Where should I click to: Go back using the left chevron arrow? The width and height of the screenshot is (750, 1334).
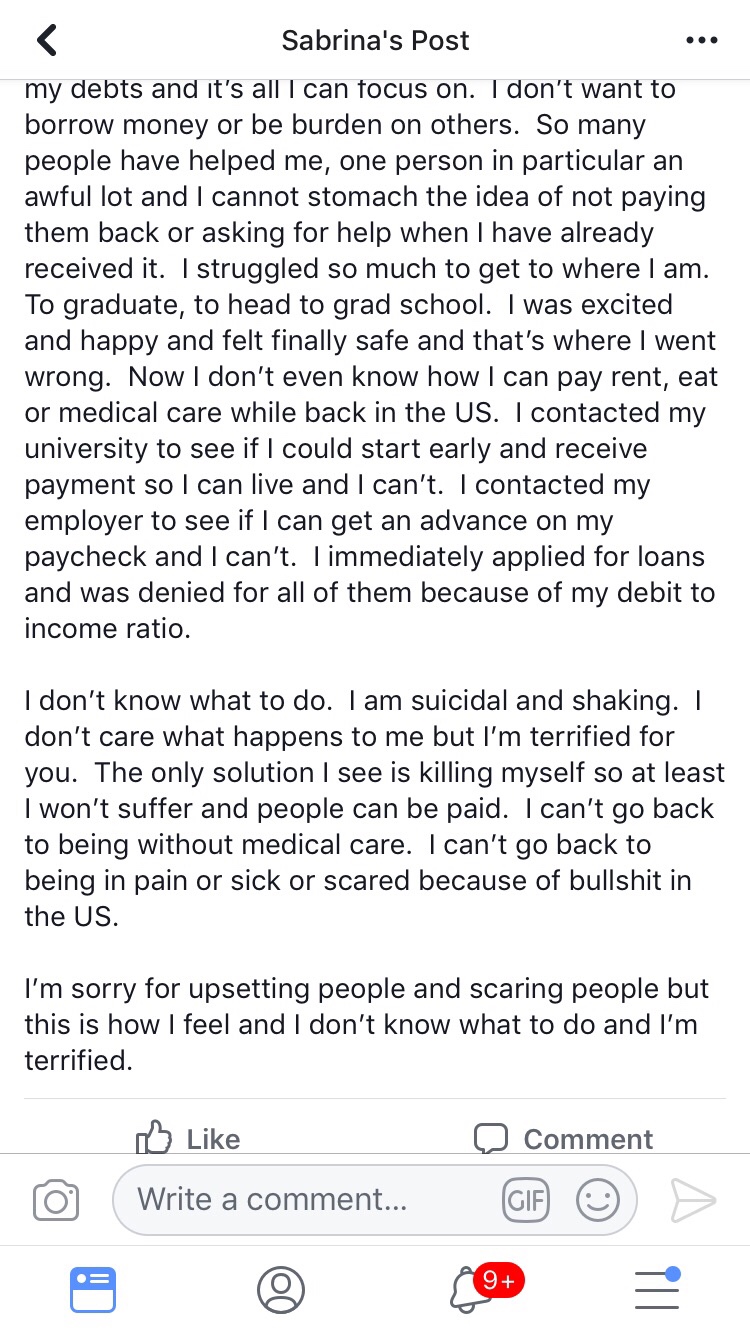(x=46, y=41)
